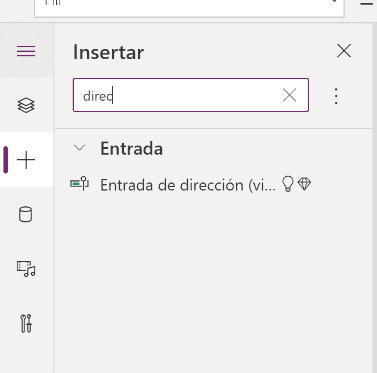This screenshot has width=377, height=373.
Task: Open the Tree view layers icon
Action: 26,105
